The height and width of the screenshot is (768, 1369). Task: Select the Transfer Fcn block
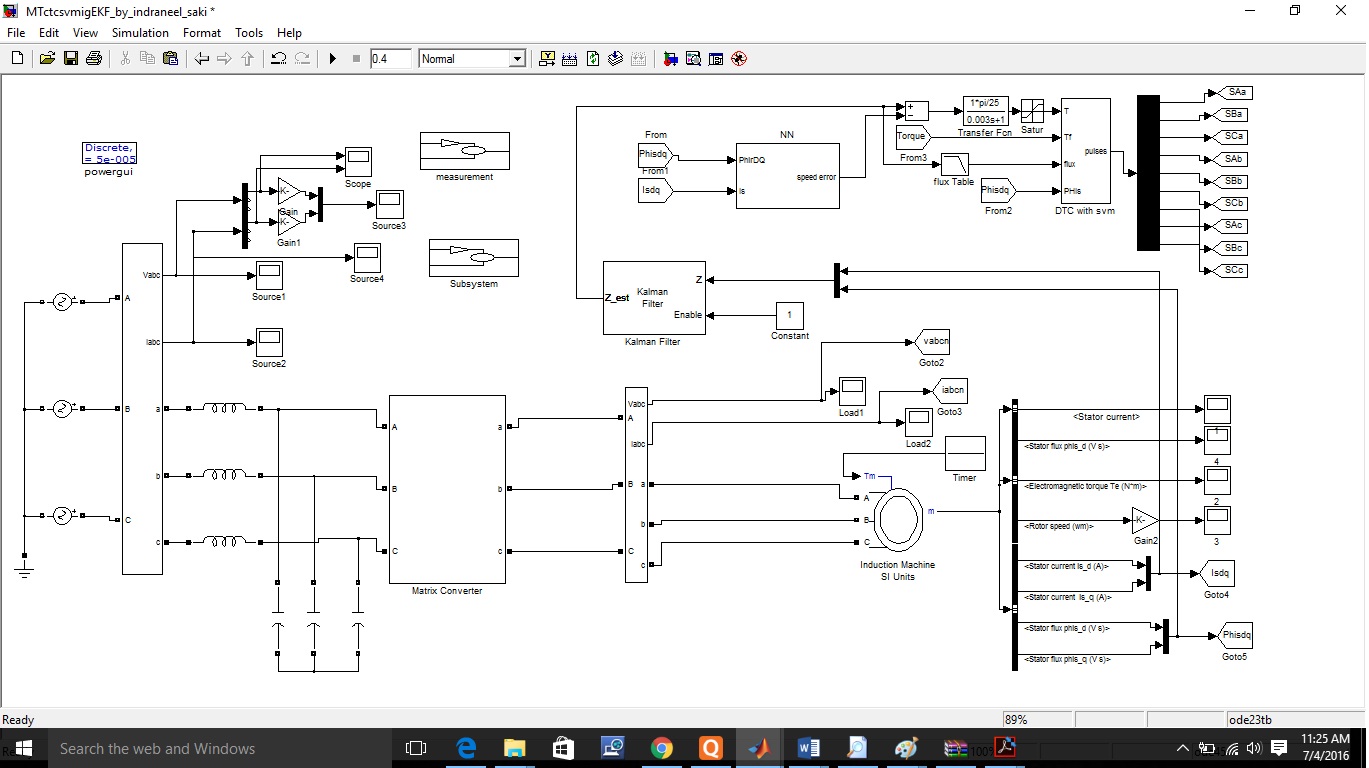(x=986, y=111)
